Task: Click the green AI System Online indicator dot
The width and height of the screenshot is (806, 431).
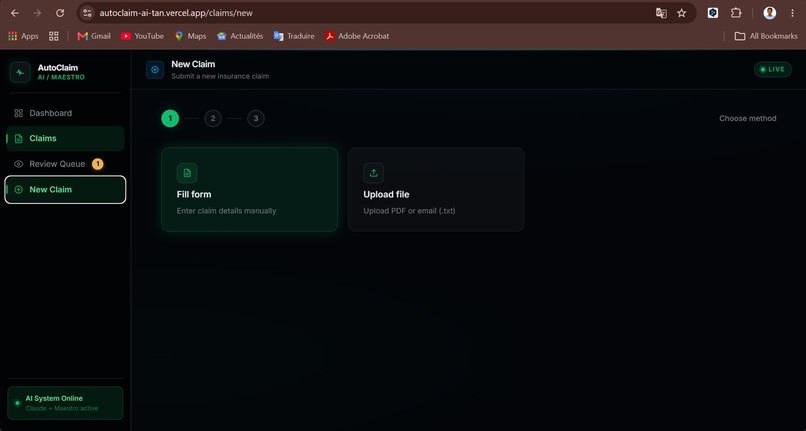Action: pyautogui.click(x=17, y=403)
